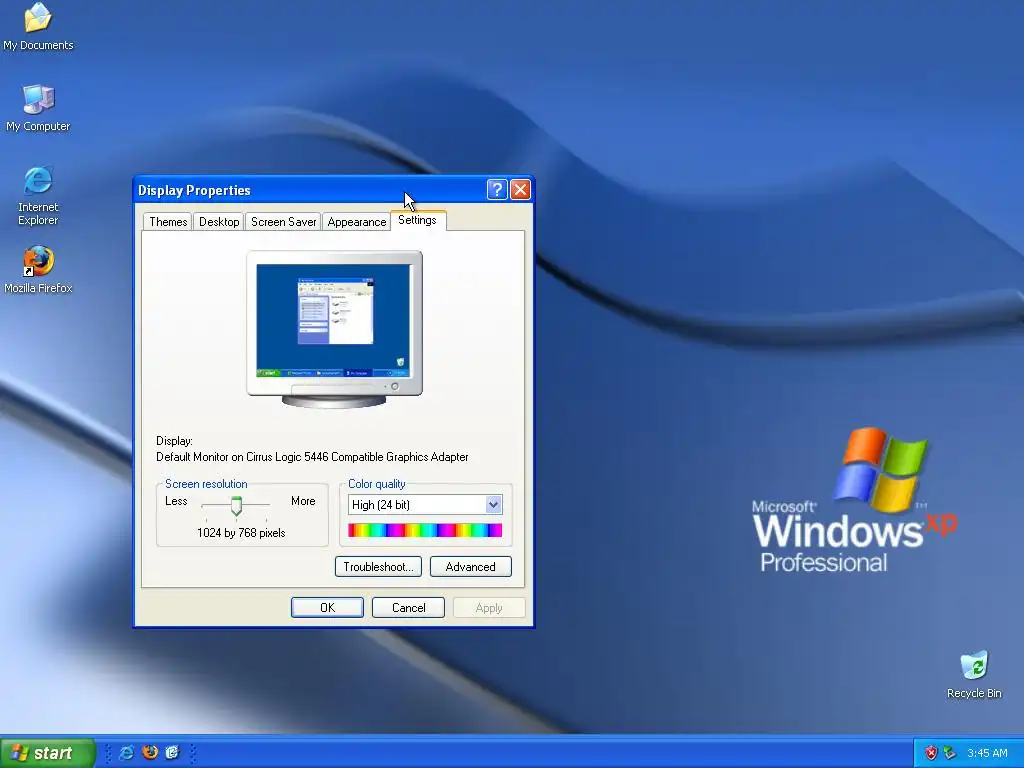This screenshot has height=768, width=1024.
Task: Switch to the Desktop tab
Action: point(219,221)
